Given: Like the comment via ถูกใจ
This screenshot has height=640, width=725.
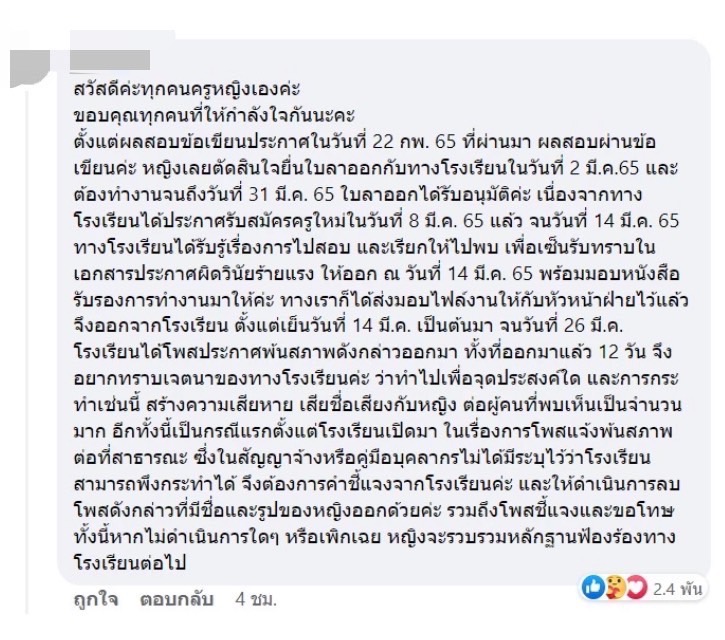Looking at the screenshot, I should pyautogui.click(x=96, y=599).
